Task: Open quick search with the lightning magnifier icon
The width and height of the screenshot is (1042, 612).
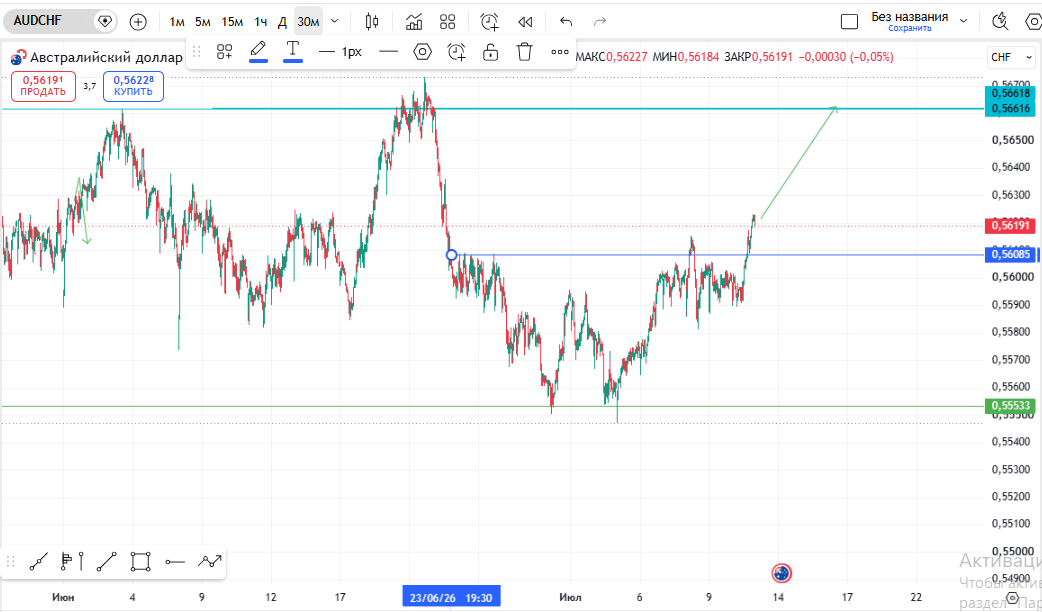Action: coord(999,22)
